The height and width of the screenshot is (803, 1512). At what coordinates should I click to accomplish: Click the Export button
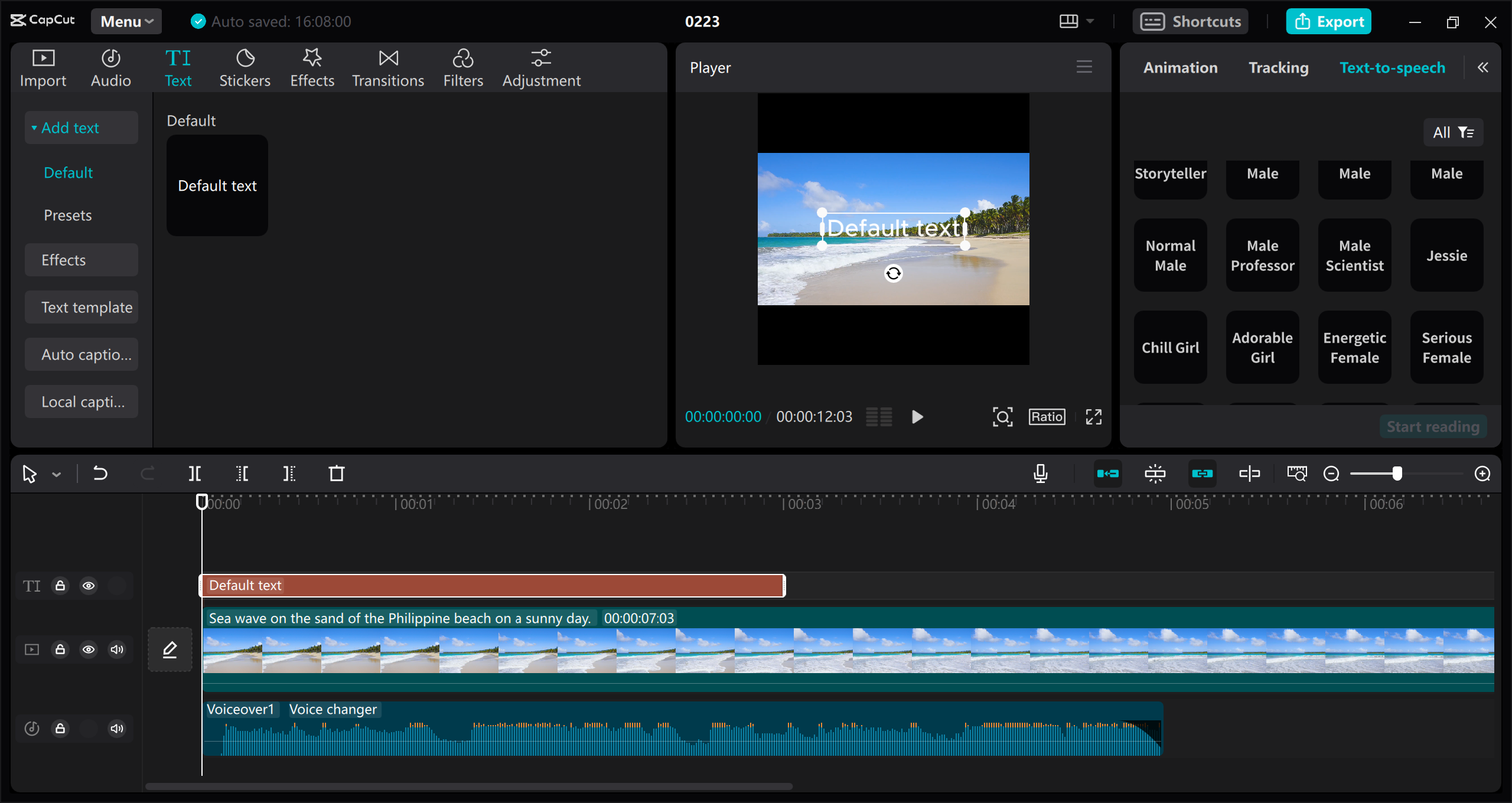pyautogui.click(x=1329, y=22)
